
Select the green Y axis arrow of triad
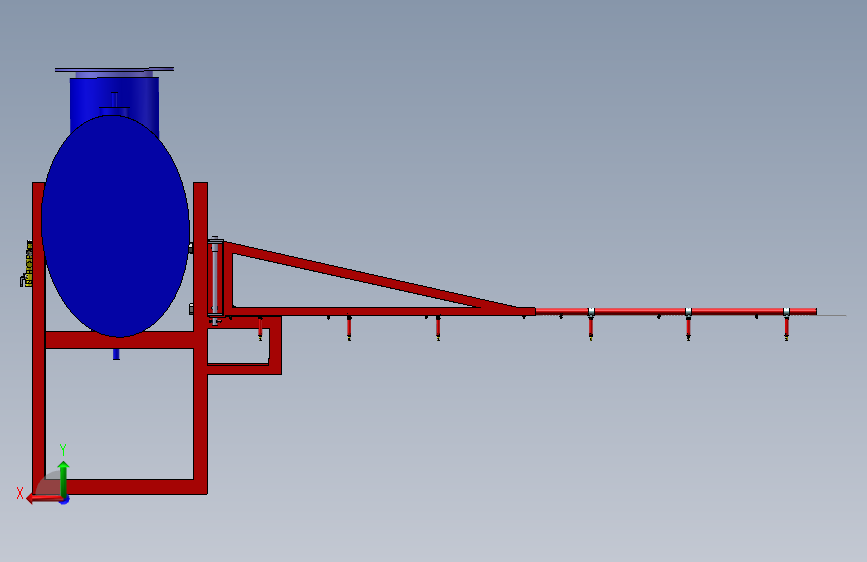click(64, 479)
